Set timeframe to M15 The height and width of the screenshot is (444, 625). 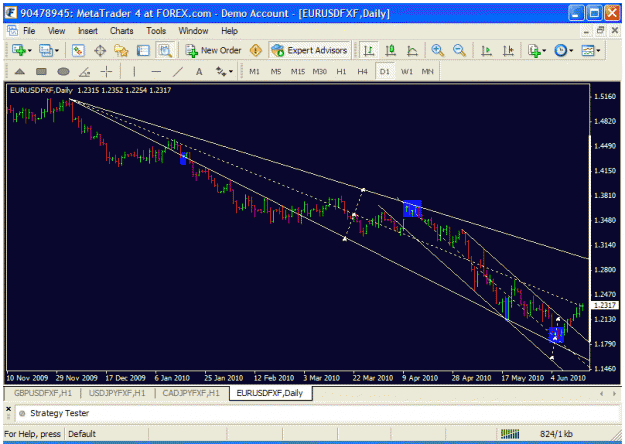(298, 72)
